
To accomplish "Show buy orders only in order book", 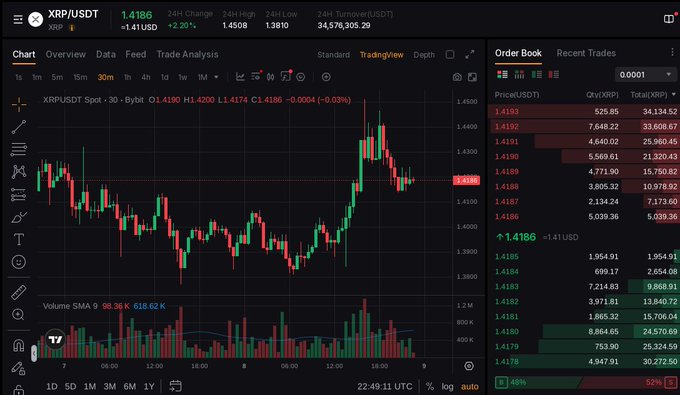I will (536, 75).
